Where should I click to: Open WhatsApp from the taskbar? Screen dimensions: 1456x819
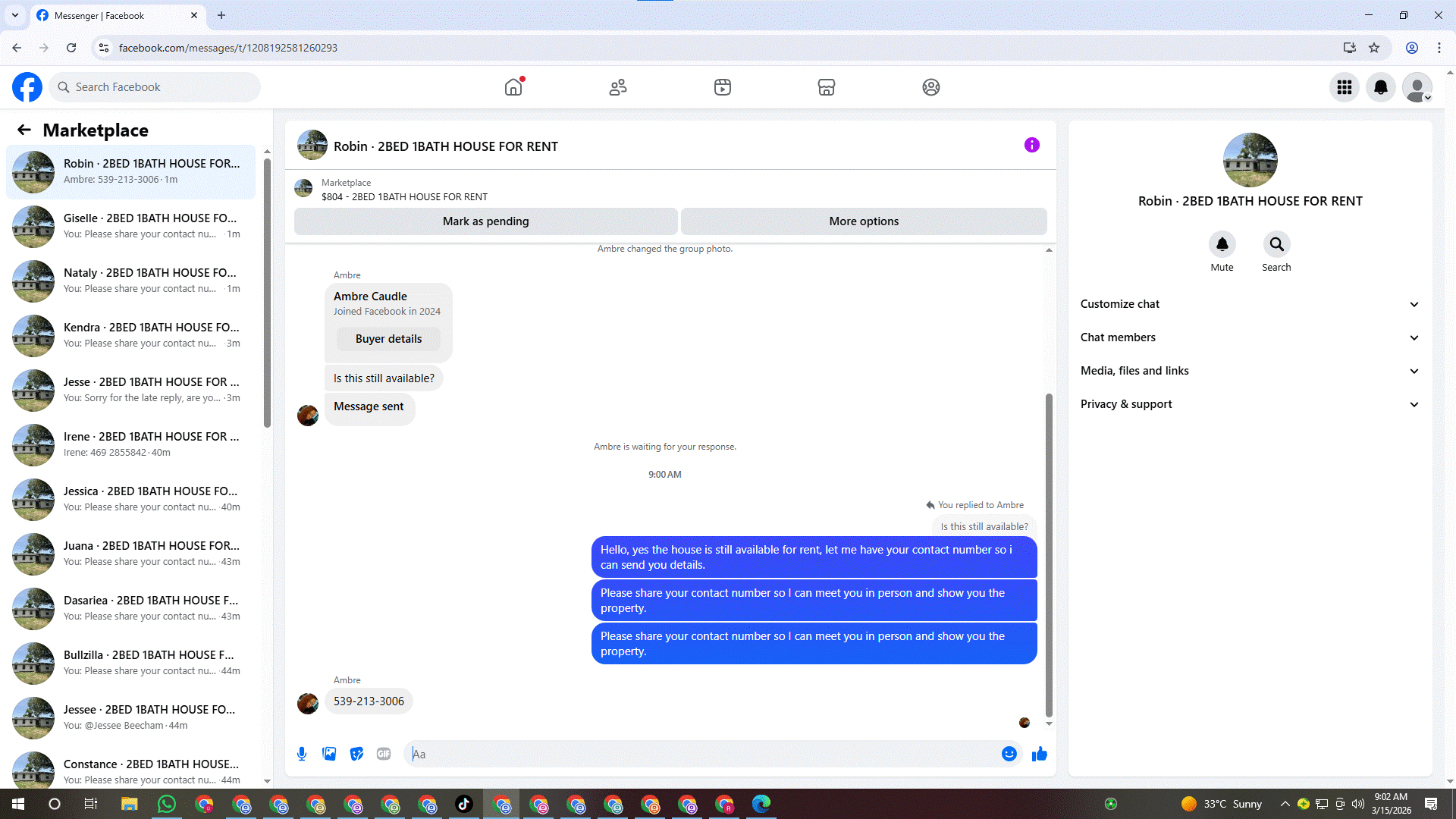[167, 804]
